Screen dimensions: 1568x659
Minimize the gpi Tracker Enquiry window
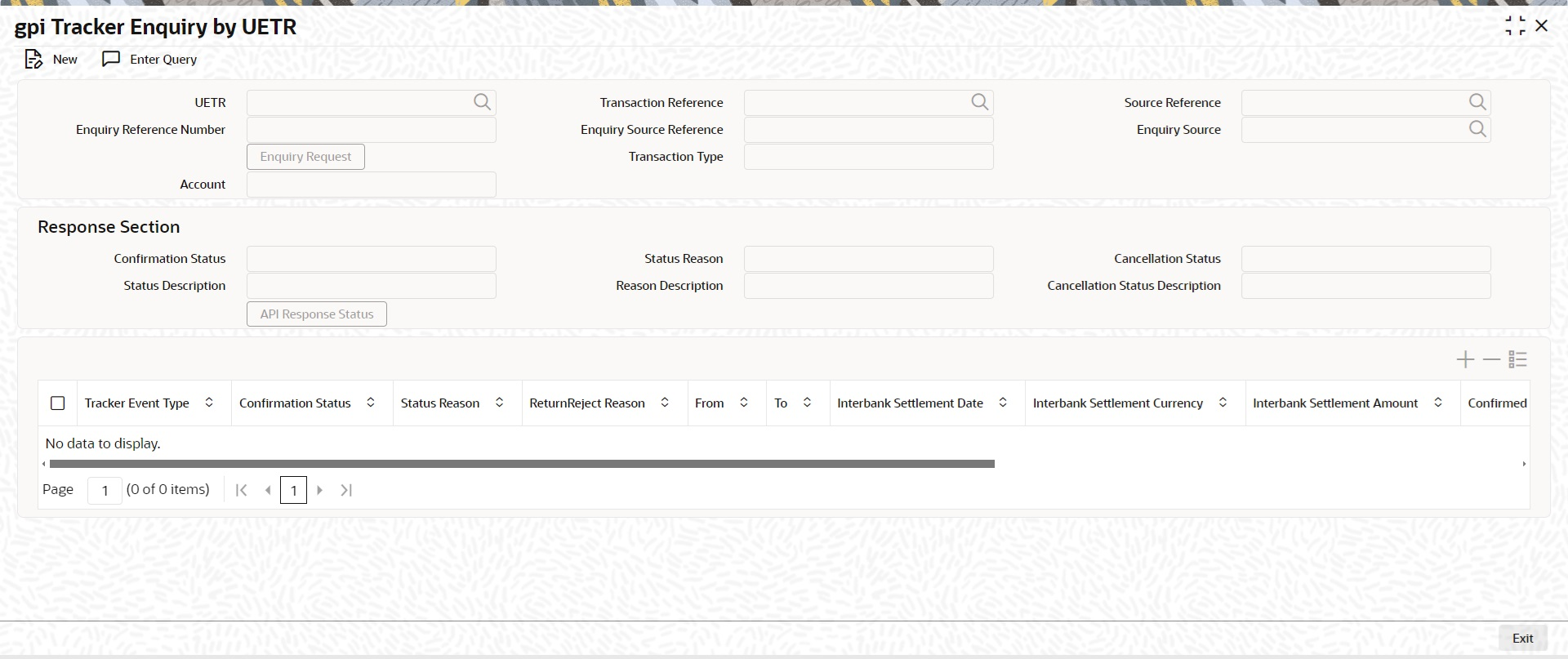(1515, 26)
